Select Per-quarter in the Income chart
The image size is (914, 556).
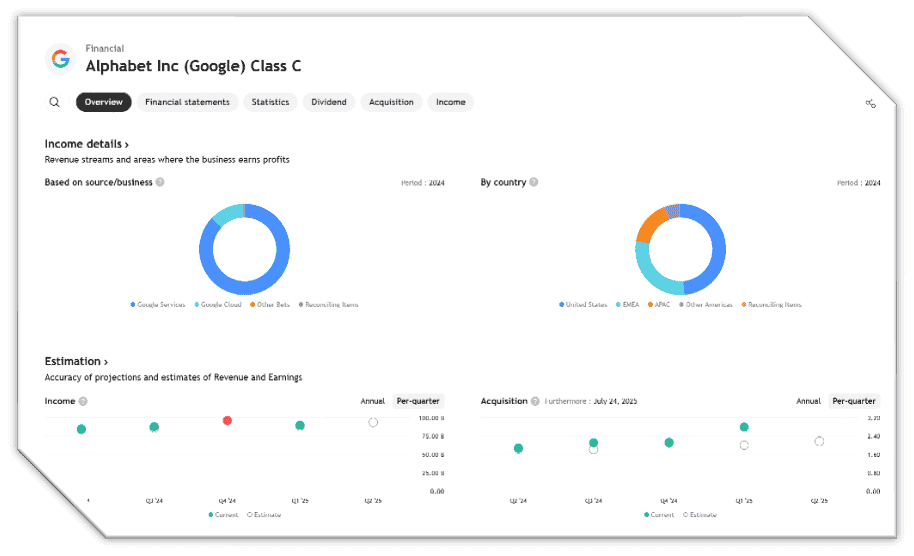point(418,401)
